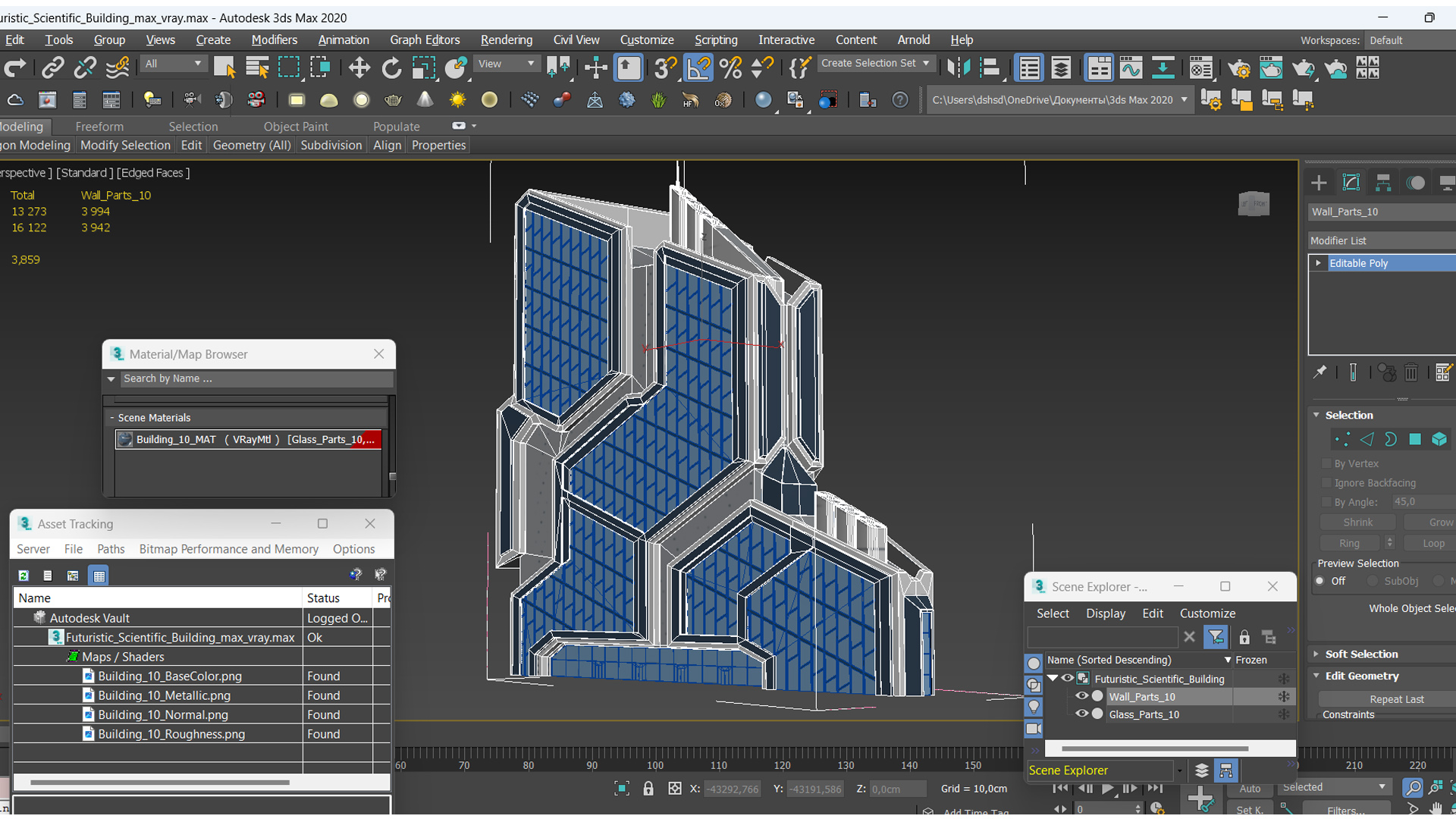Image resolution: width=1456 pixels, height=819 pixels.
Task: Click Scene Explorer lock selection icon
Action: (x=1244, y=638)
